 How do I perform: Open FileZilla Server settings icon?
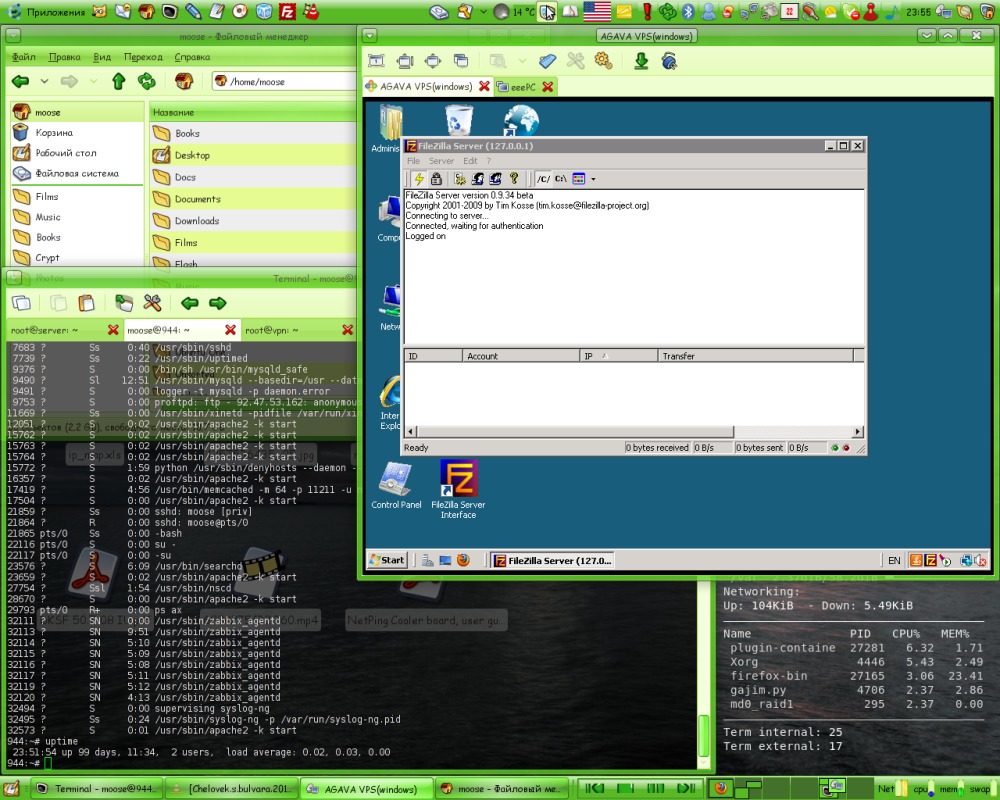coord(460,179)
